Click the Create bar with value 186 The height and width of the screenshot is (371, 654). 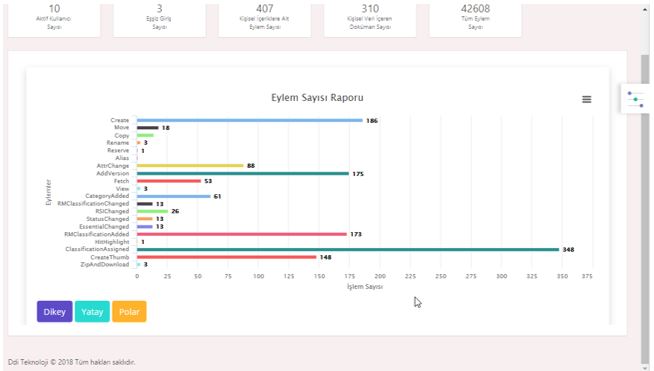coord(250,120)
